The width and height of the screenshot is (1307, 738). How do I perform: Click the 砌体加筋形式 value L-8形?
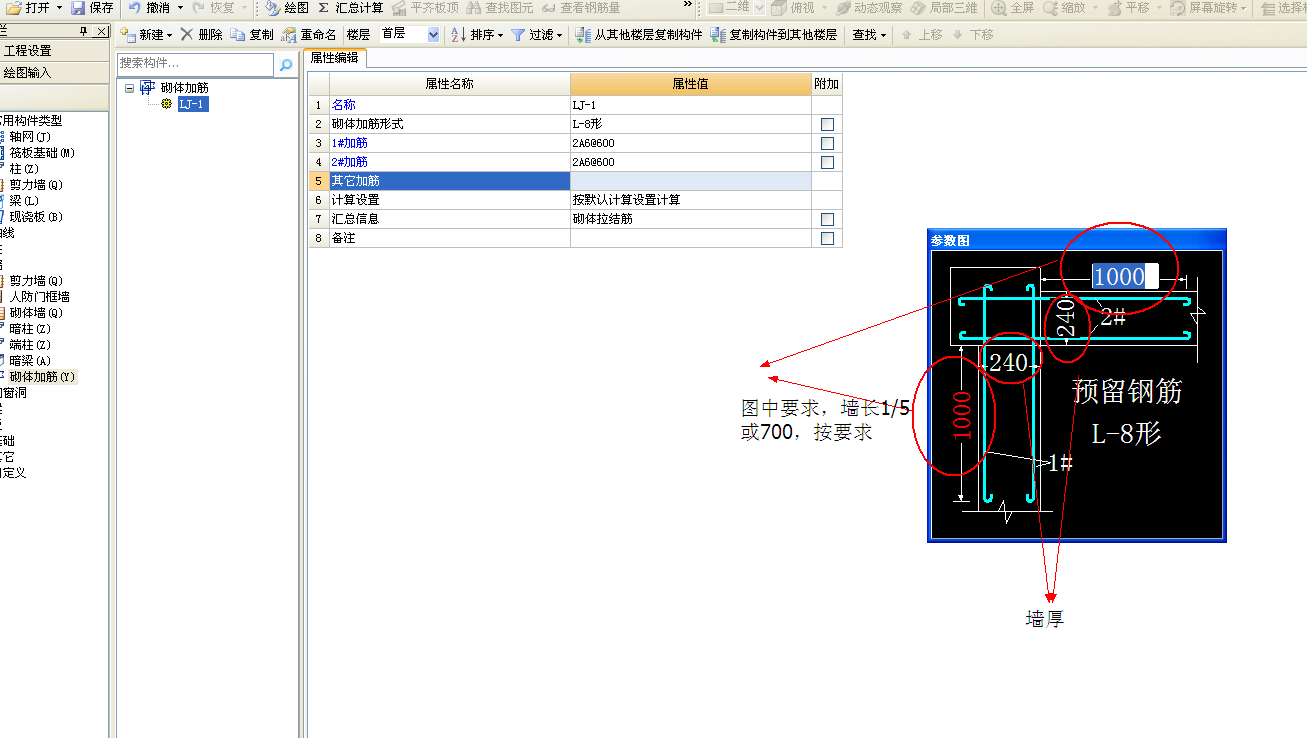[690, 125]
